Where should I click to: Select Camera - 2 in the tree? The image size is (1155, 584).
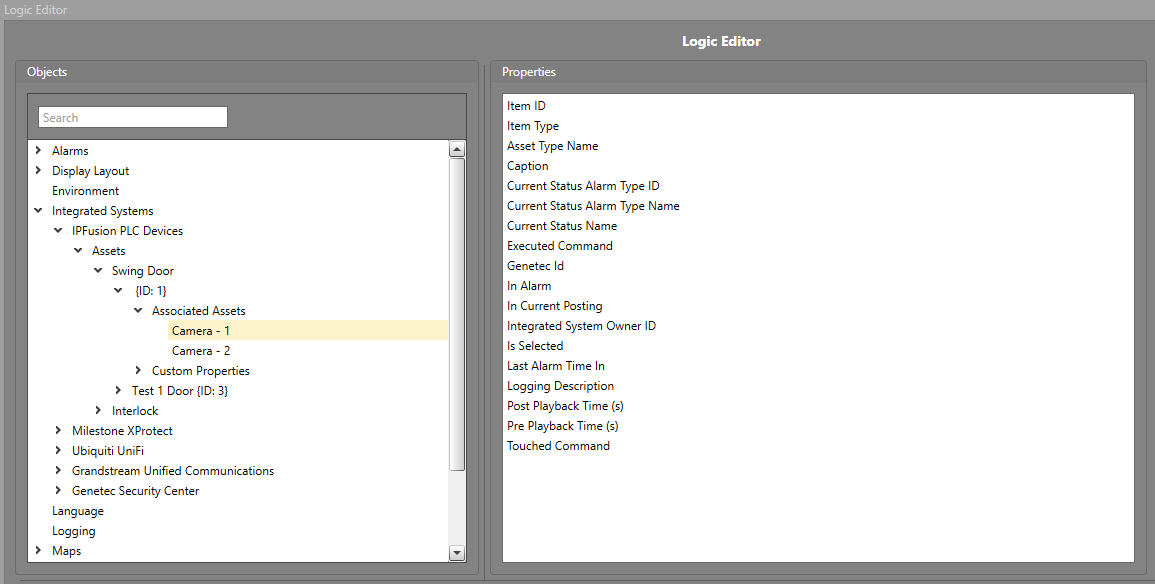coord(201,351)
